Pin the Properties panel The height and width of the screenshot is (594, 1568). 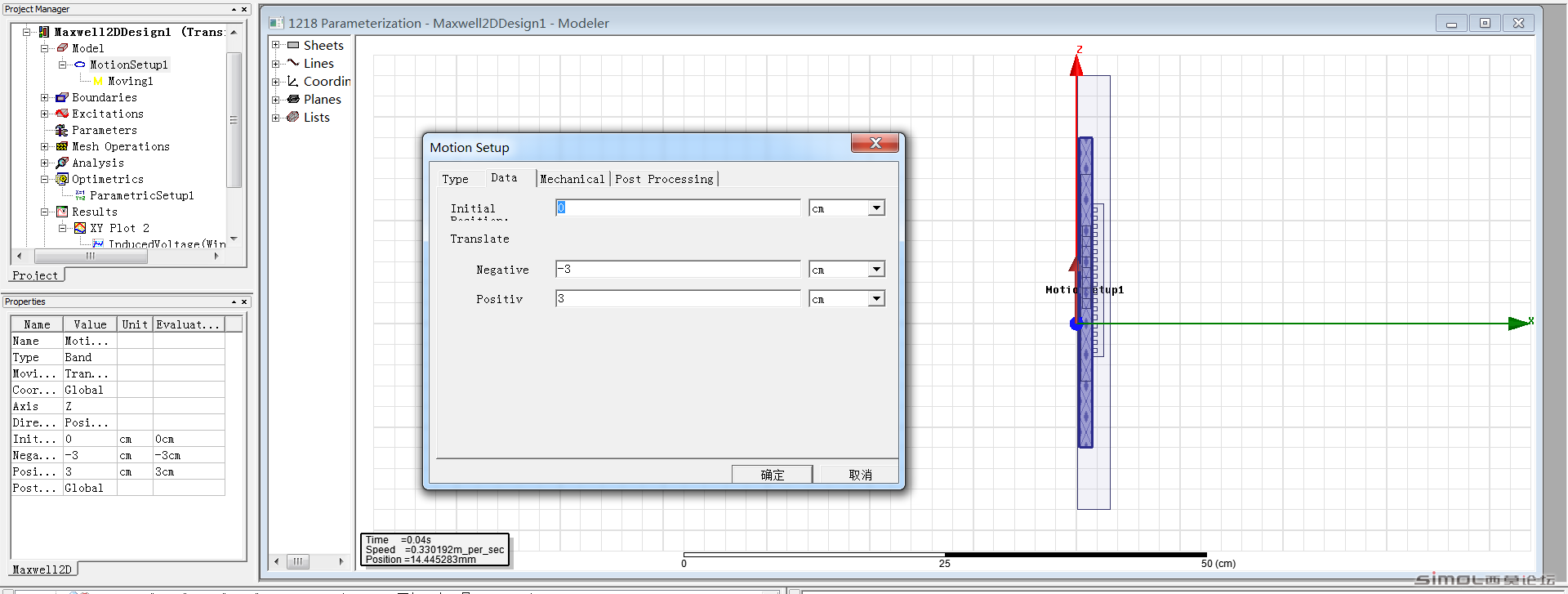click(234, 301)
